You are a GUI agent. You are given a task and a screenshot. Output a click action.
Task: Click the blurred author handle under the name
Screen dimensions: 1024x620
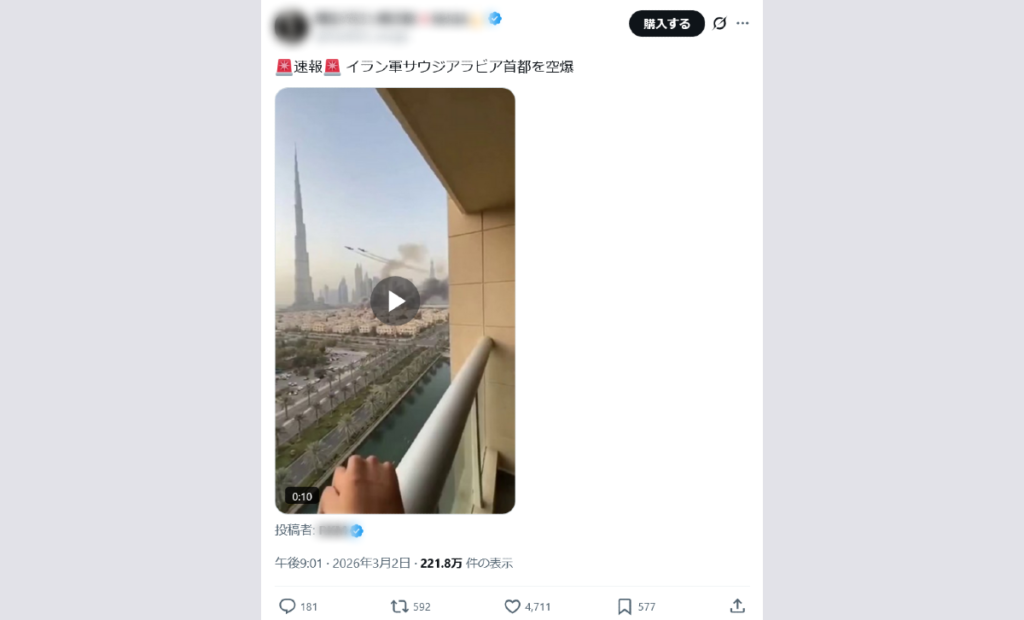[x=360, y=35]
